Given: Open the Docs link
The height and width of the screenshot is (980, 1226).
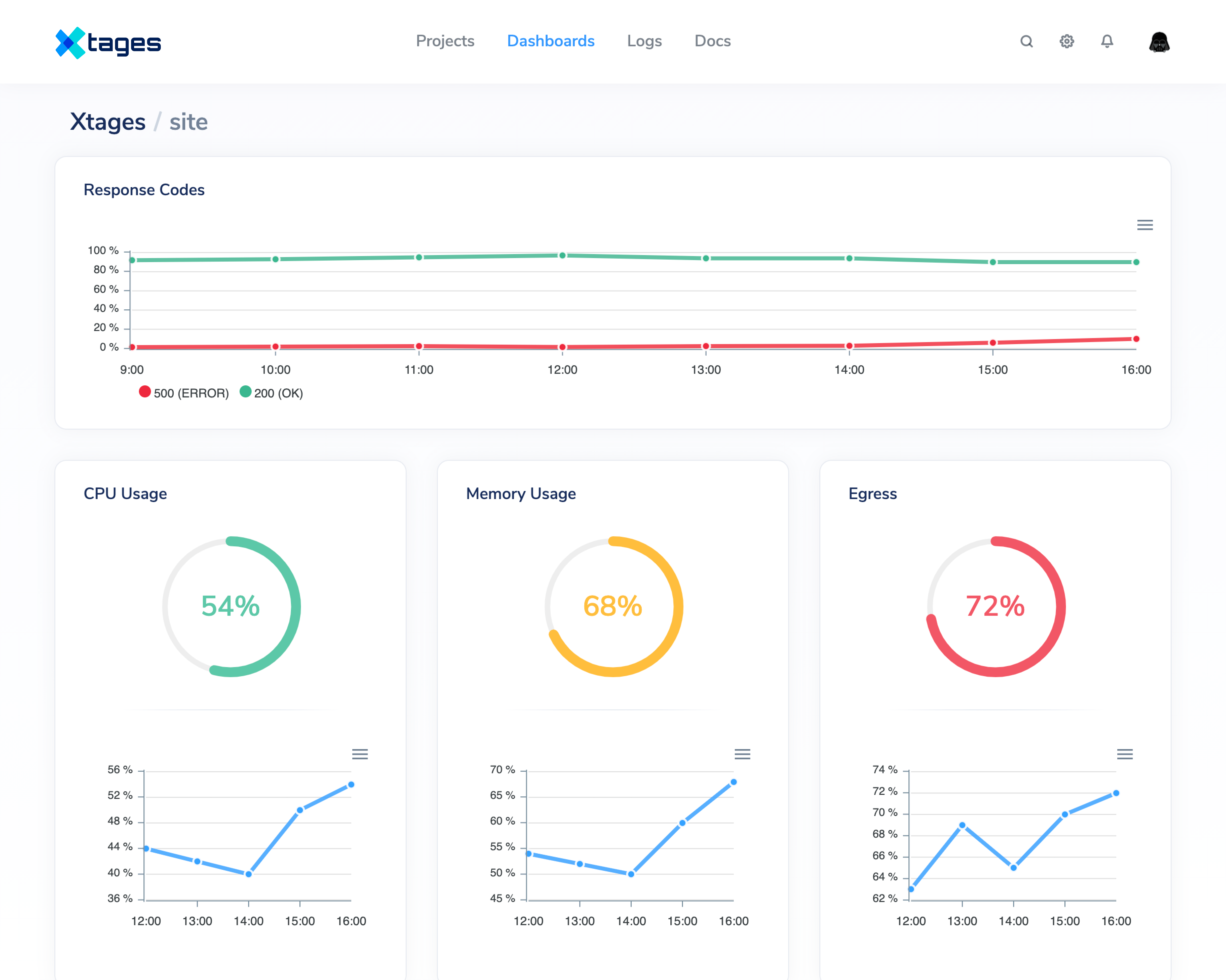Looking at the screenshot, I should [712, 41].
